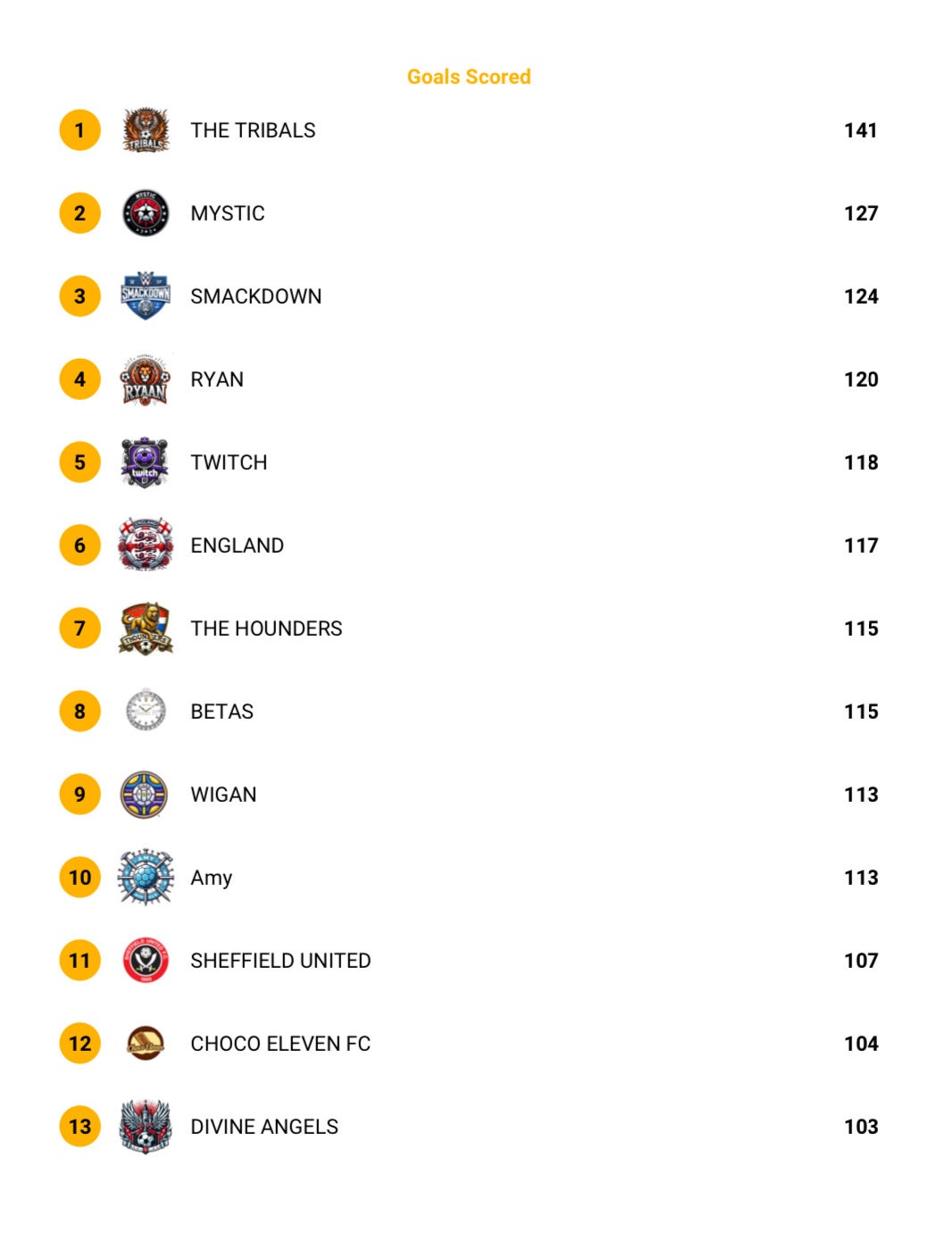Click the Ryan lion crest
The image size is (952, 1250).
point(146,379)
